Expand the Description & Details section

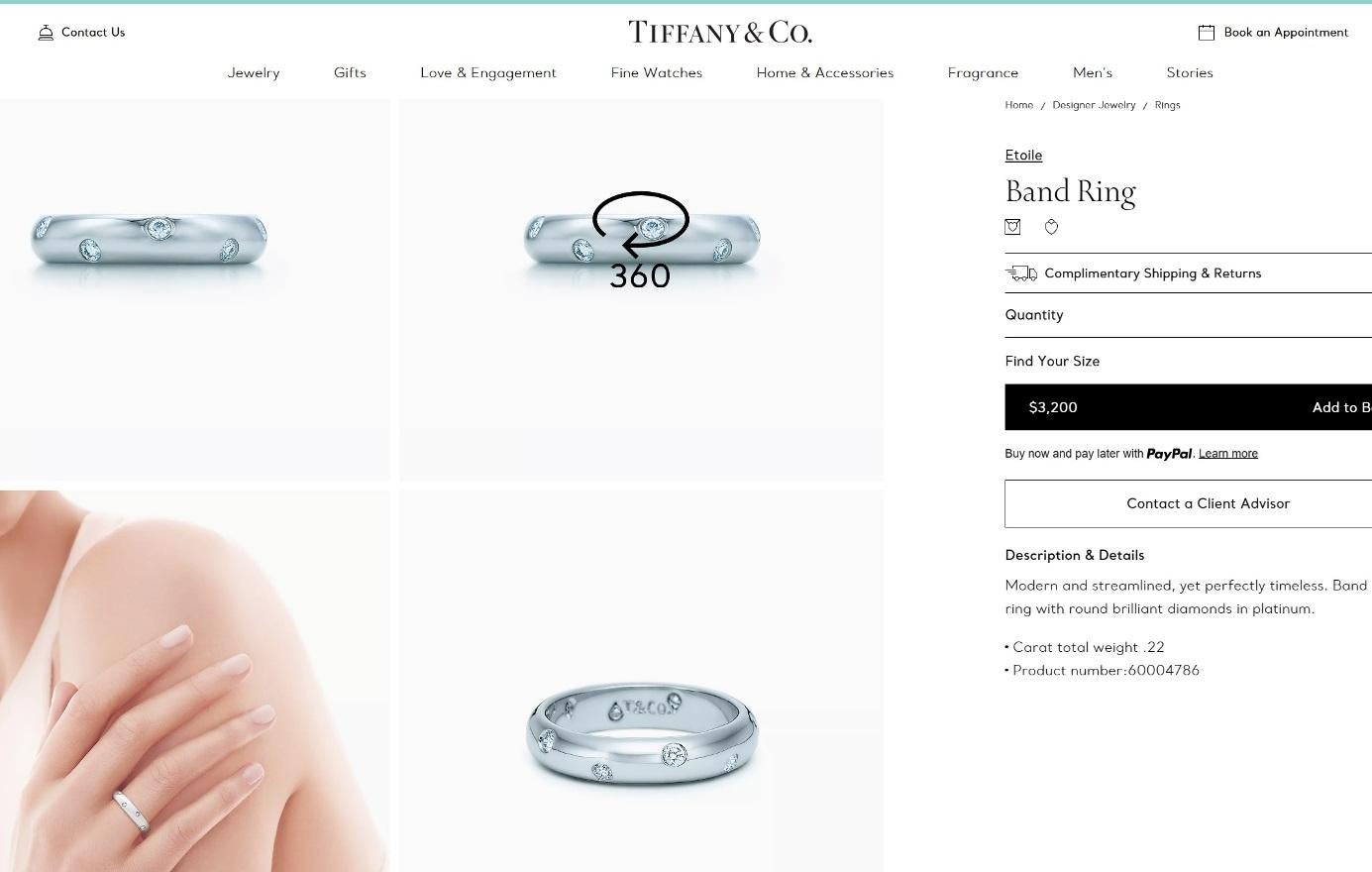click(x=1074, y=555)
